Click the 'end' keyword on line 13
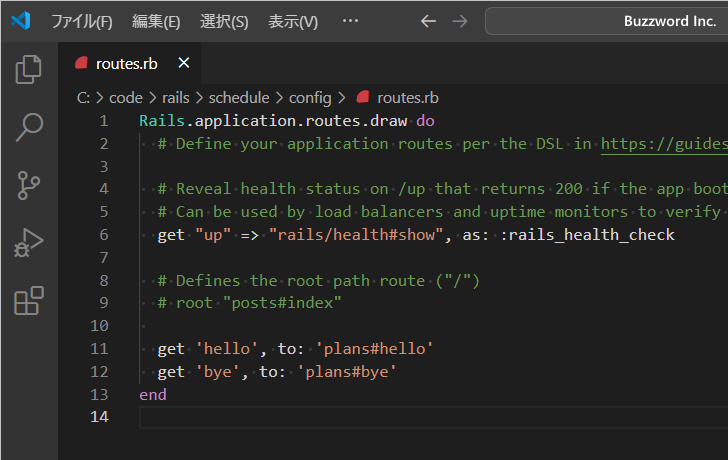The image size is (728, 460). (x=153, y=395)
